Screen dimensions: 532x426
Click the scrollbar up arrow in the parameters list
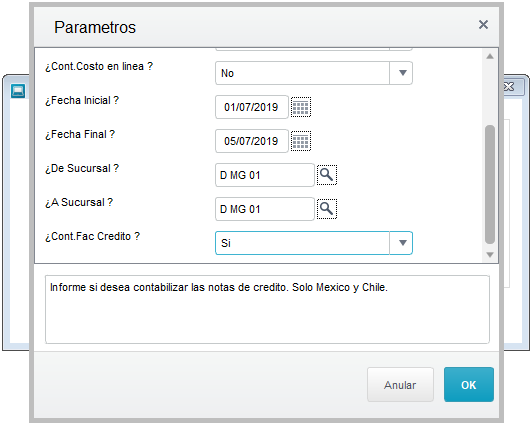pyautogui.click(x=490, y=56)
